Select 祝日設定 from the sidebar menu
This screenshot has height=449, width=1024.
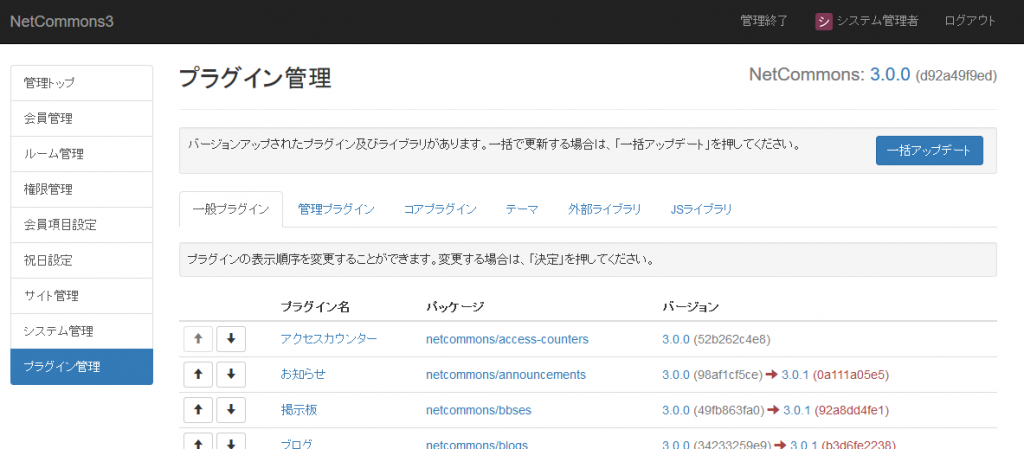81,260
